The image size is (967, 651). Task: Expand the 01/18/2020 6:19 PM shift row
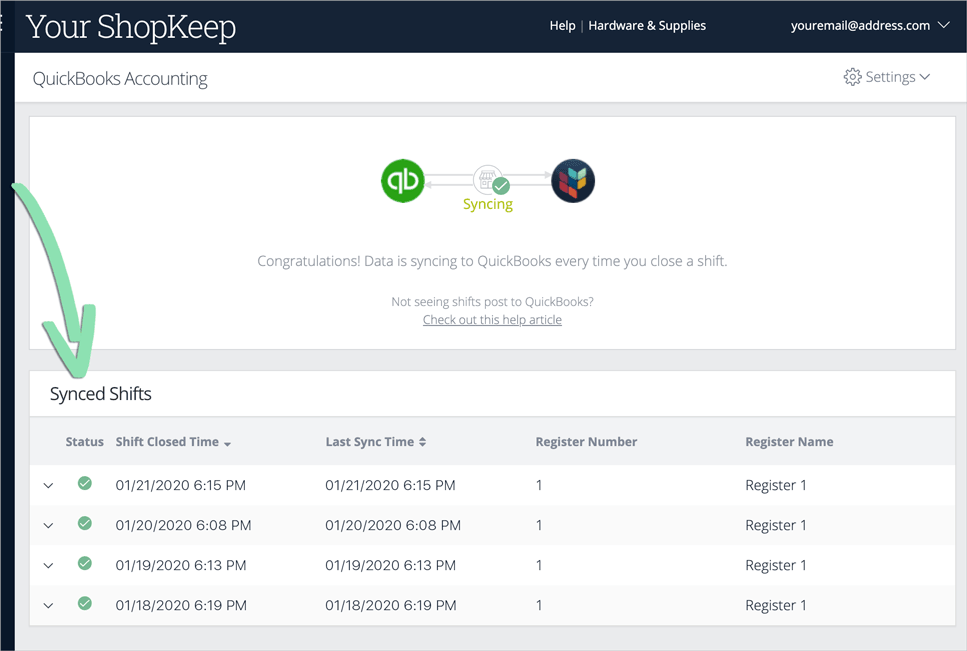point(48,606)
